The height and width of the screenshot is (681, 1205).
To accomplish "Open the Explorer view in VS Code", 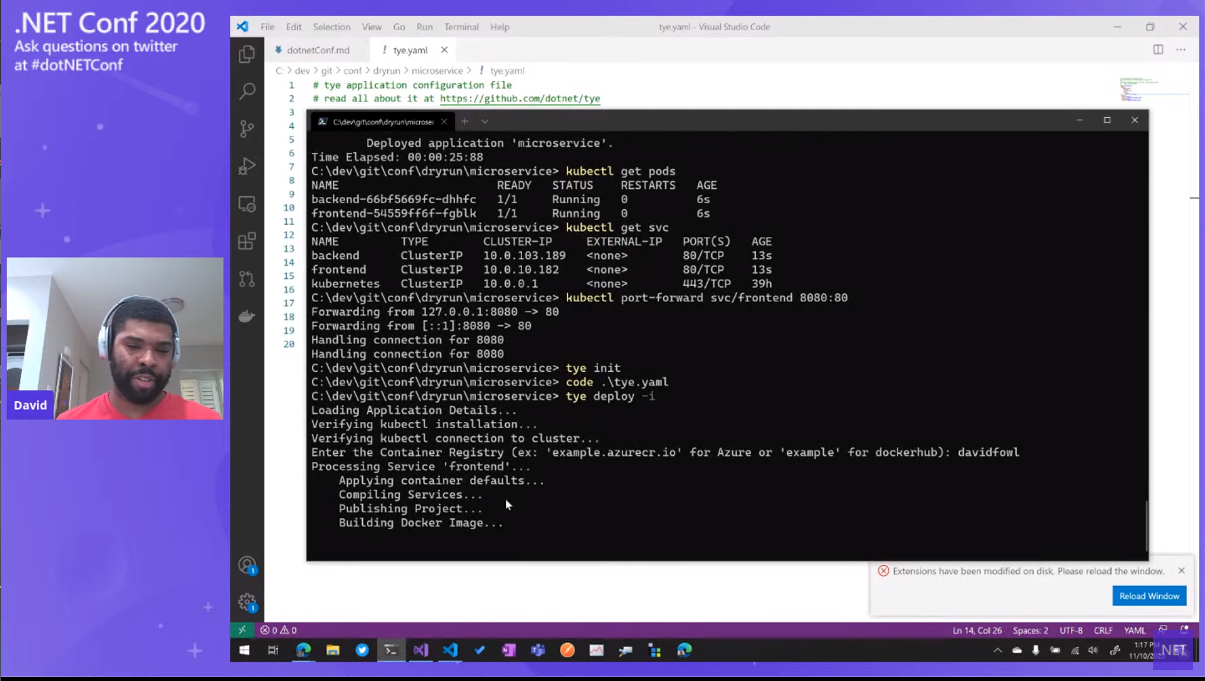I will point(247,54).
